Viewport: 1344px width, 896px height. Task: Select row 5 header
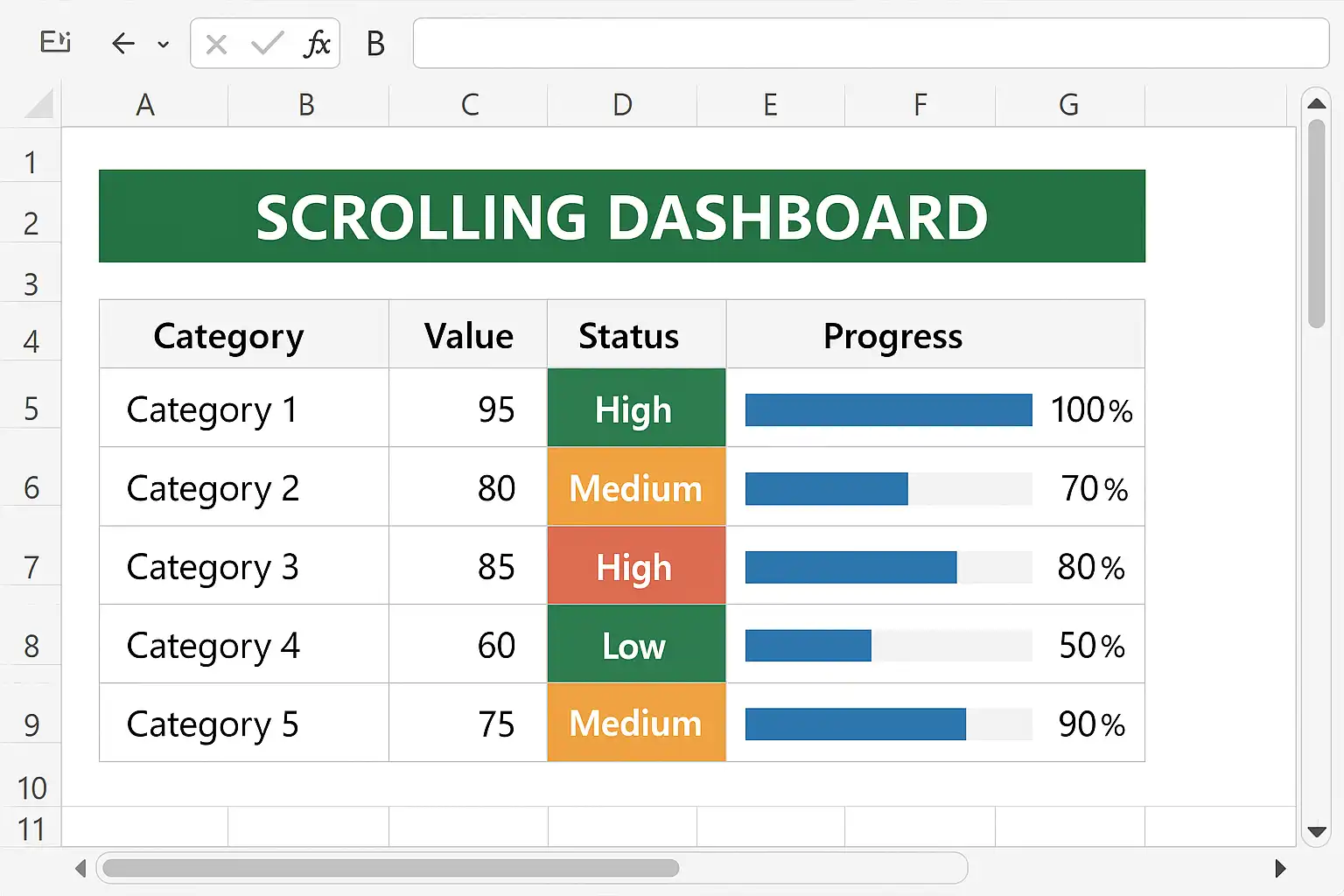tap(31, 409)
